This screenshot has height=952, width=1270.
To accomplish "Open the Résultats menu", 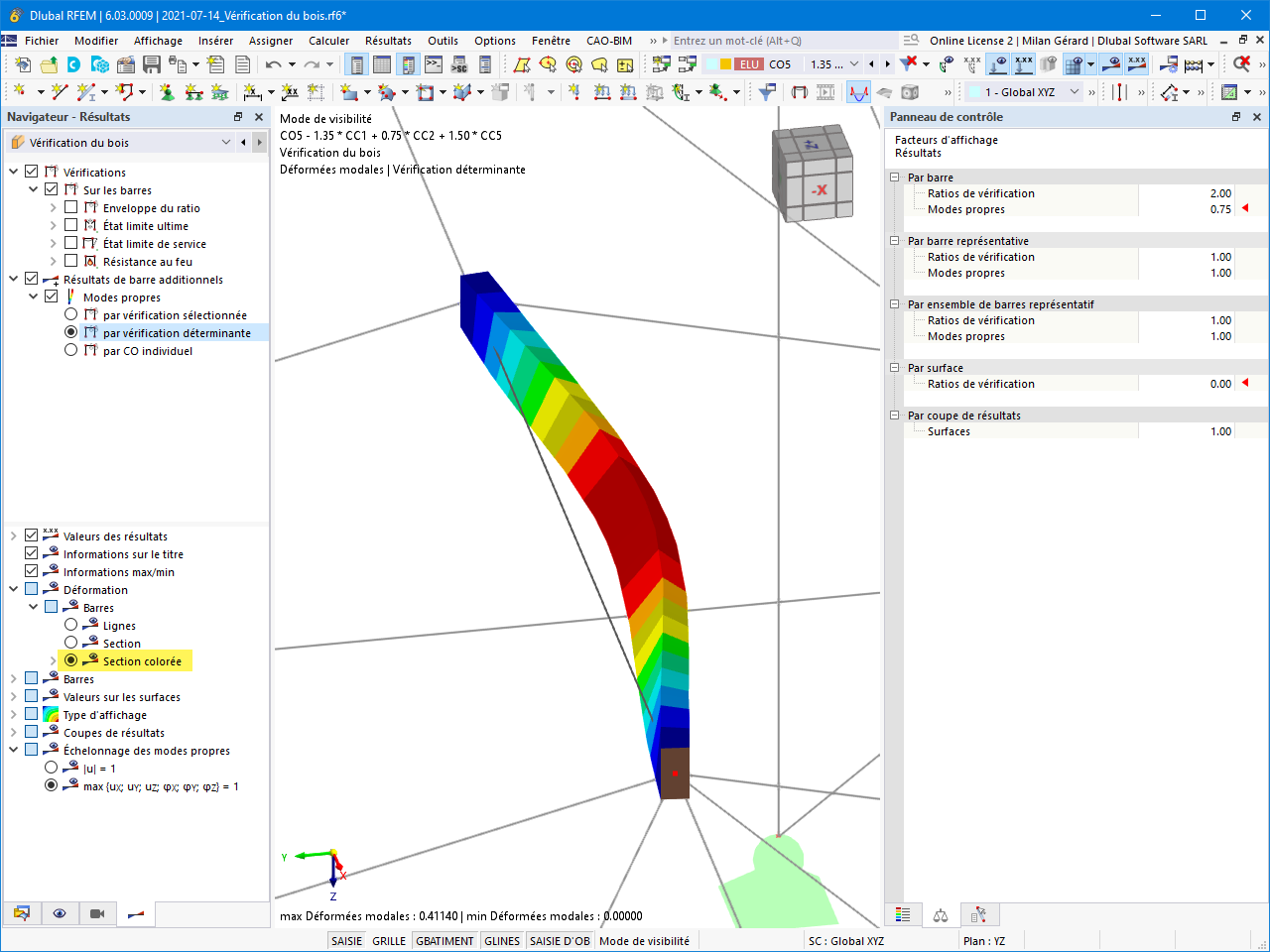I will (388, 41).
